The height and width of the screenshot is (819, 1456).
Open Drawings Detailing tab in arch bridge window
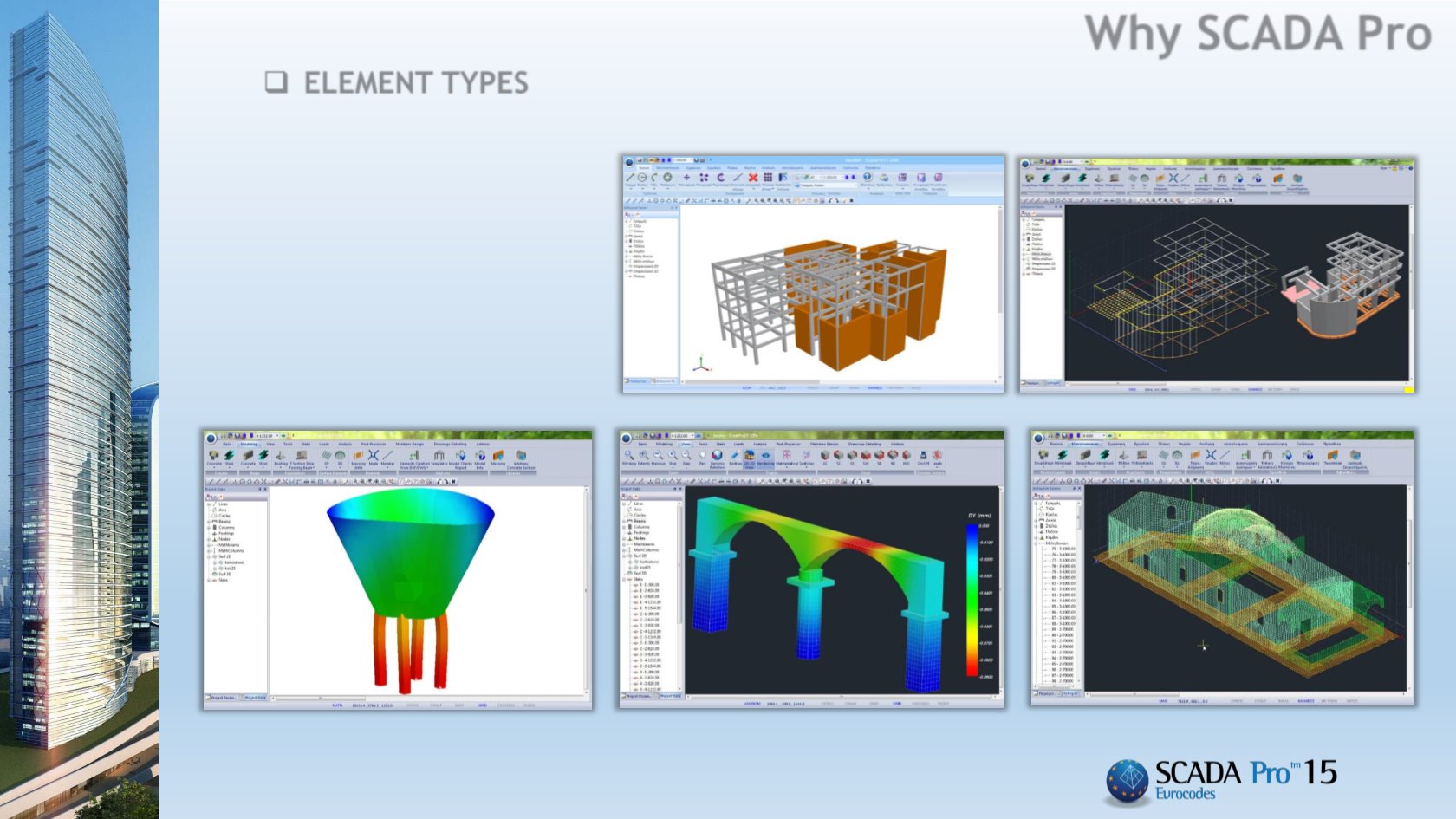(x=864, y=444)
